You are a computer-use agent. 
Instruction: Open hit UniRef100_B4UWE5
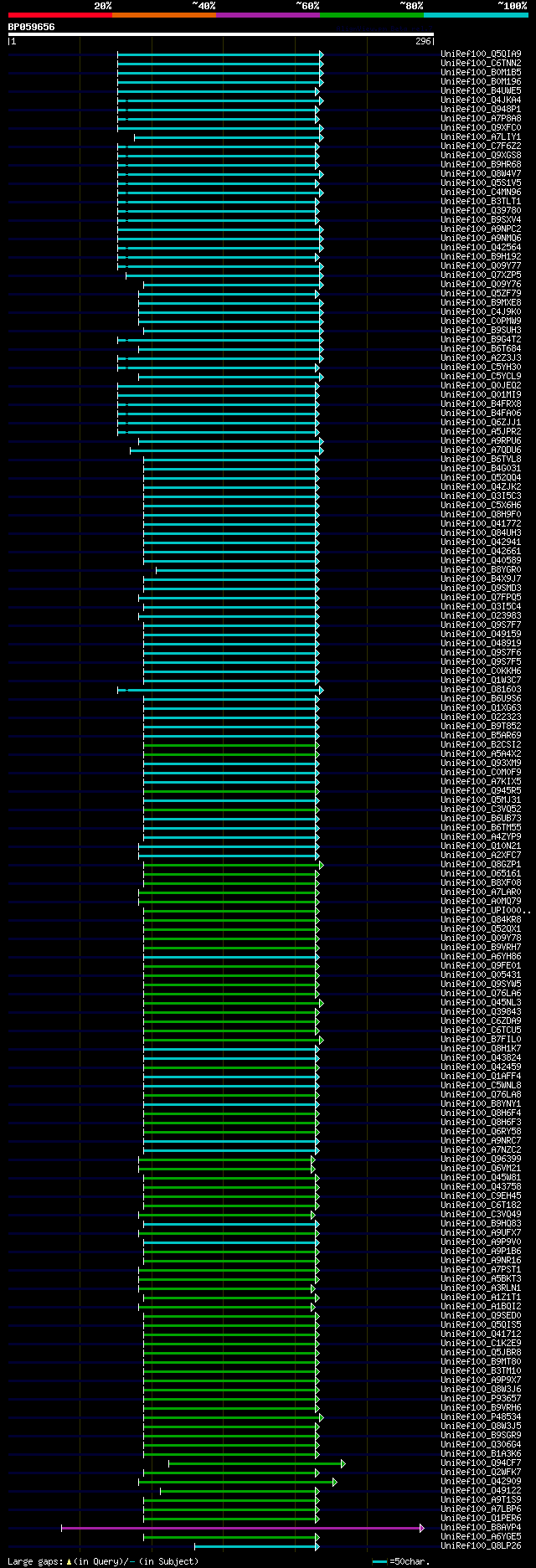click(x=481, y=91)
